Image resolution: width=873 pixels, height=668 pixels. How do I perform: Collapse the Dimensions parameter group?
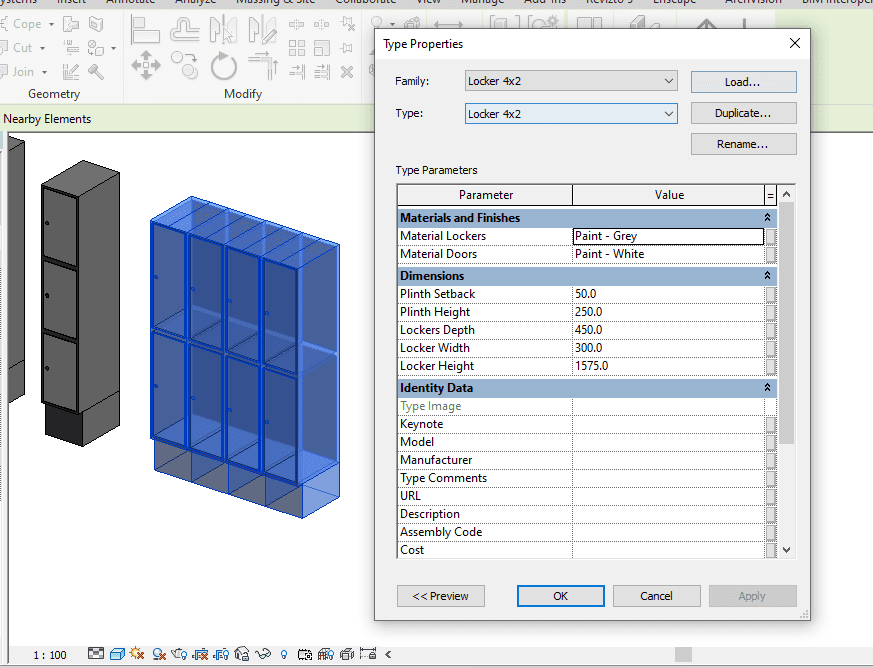(768, 276)
